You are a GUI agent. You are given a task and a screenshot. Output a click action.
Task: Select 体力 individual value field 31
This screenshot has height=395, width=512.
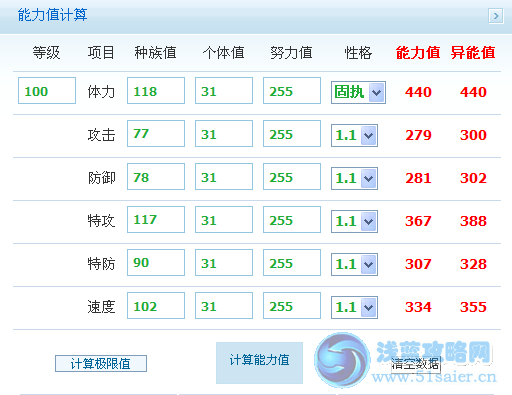[x=224, y=91]
